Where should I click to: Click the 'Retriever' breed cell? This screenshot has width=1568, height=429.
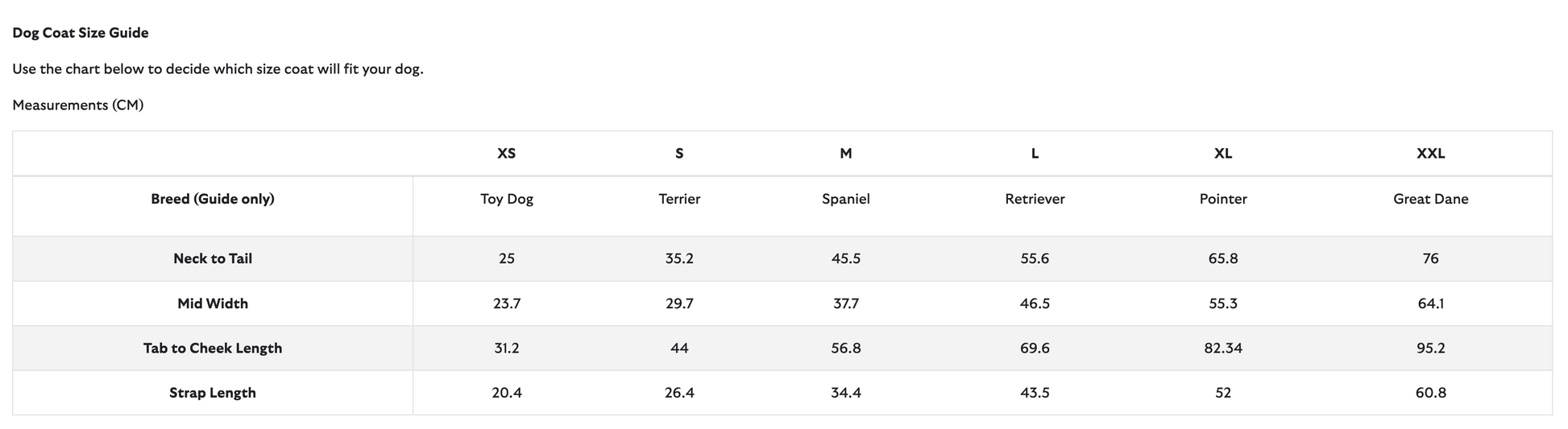point(1035,199)
